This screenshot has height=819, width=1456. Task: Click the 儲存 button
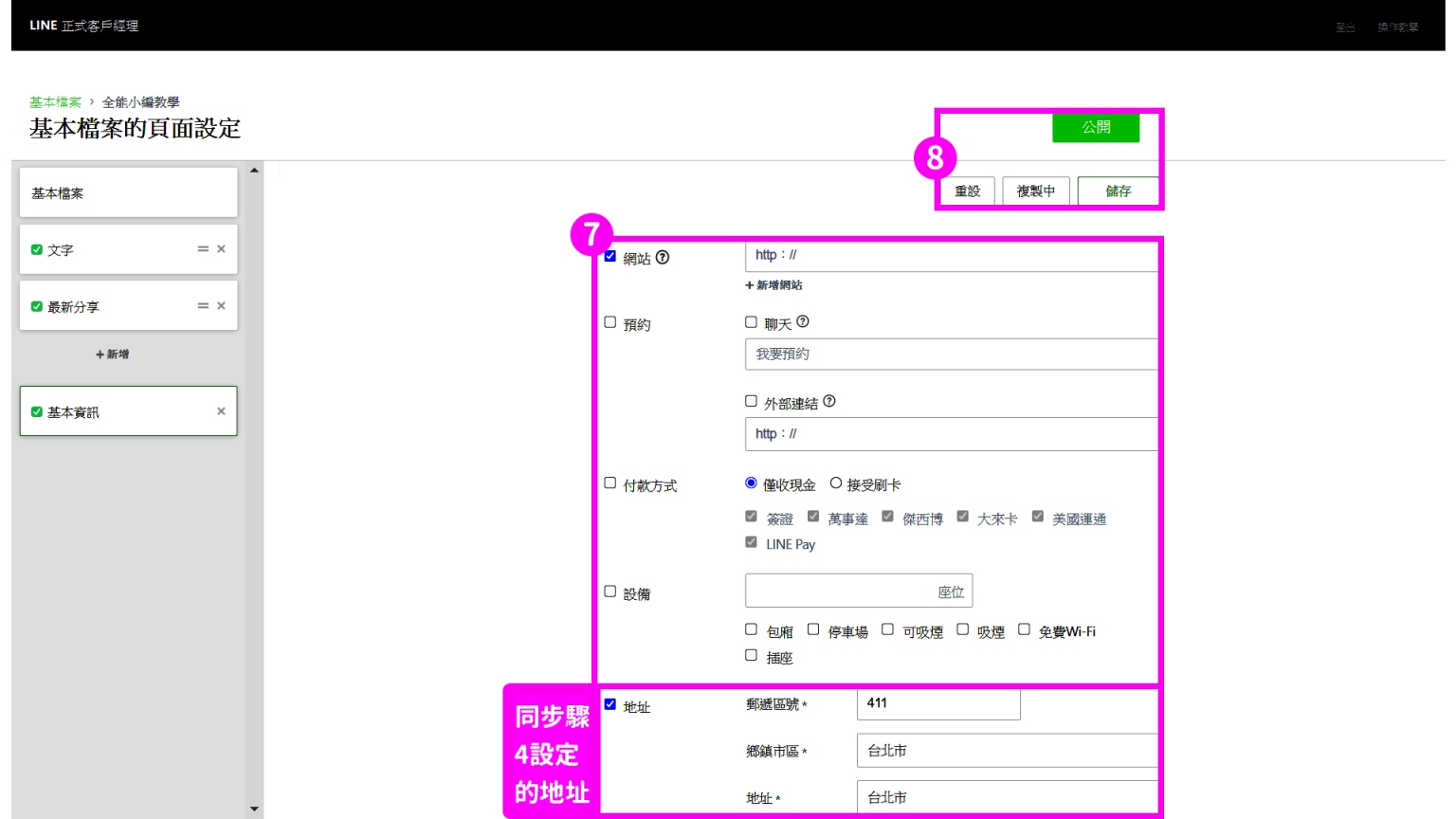(x=1118, y=191)
